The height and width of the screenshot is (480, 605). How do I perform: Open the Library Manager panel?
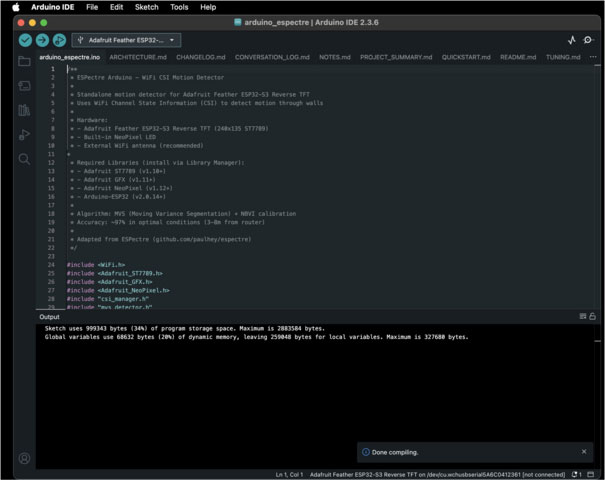click(24, 110)
